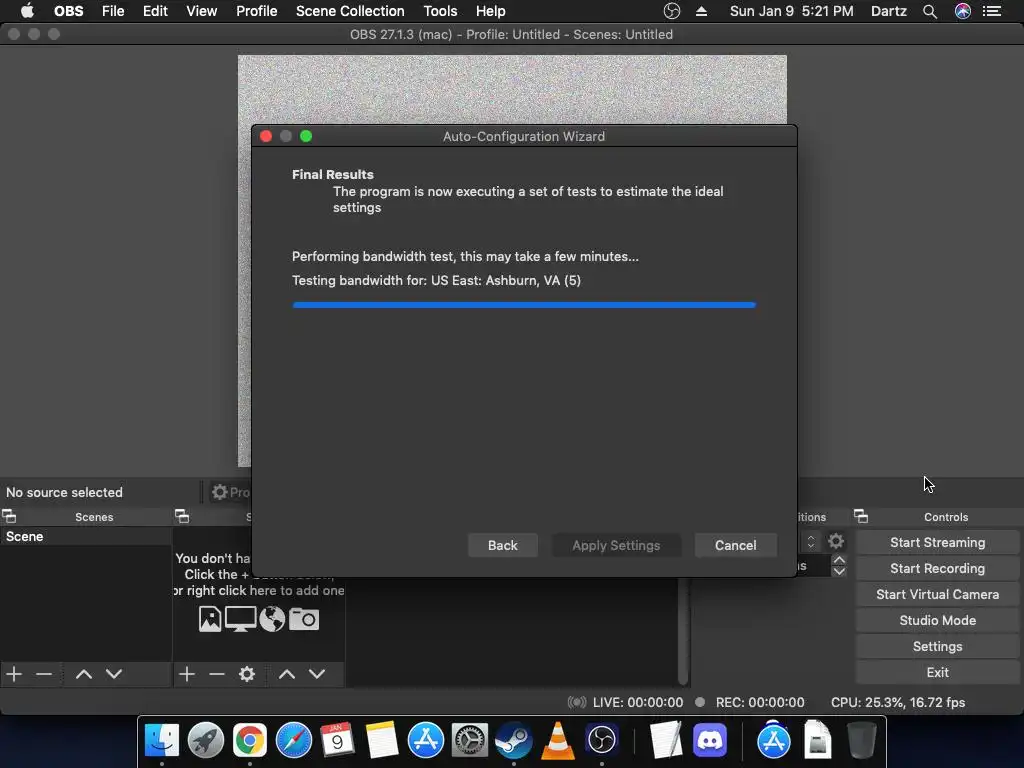Move source up with Sources up arrow

pyautogui.click(x=287, y=674)
